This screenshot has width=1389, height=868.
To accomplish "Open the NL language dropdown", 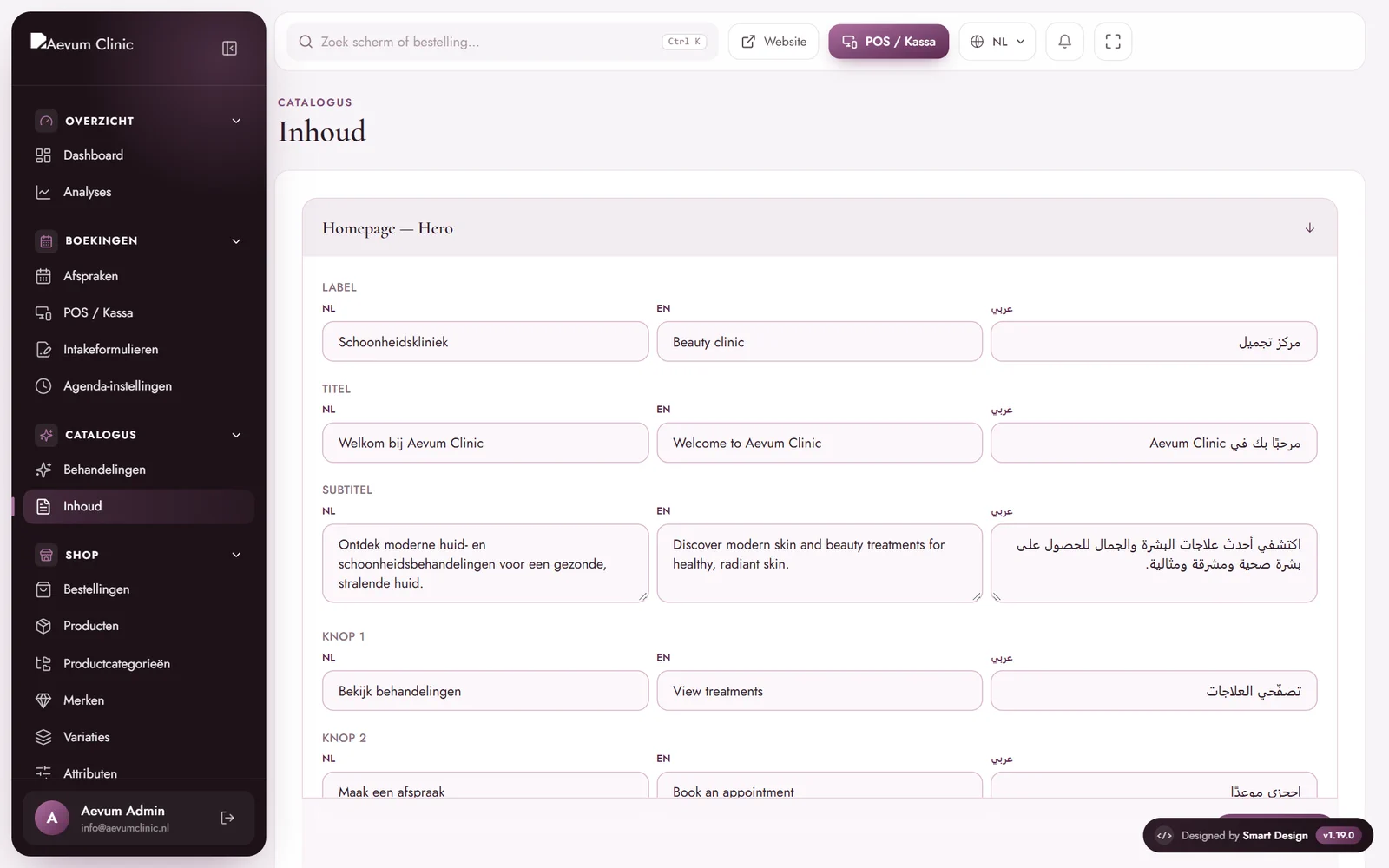I will tap(997, 42).
